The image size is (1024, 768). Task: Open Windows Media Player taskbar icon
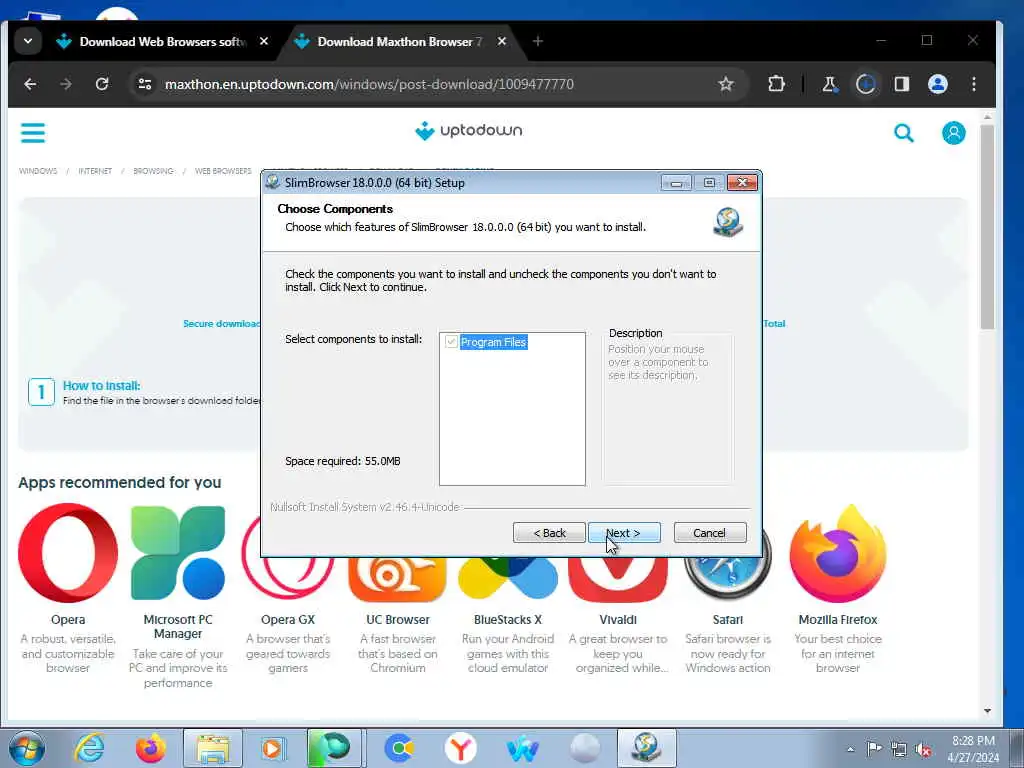(273, 748)
